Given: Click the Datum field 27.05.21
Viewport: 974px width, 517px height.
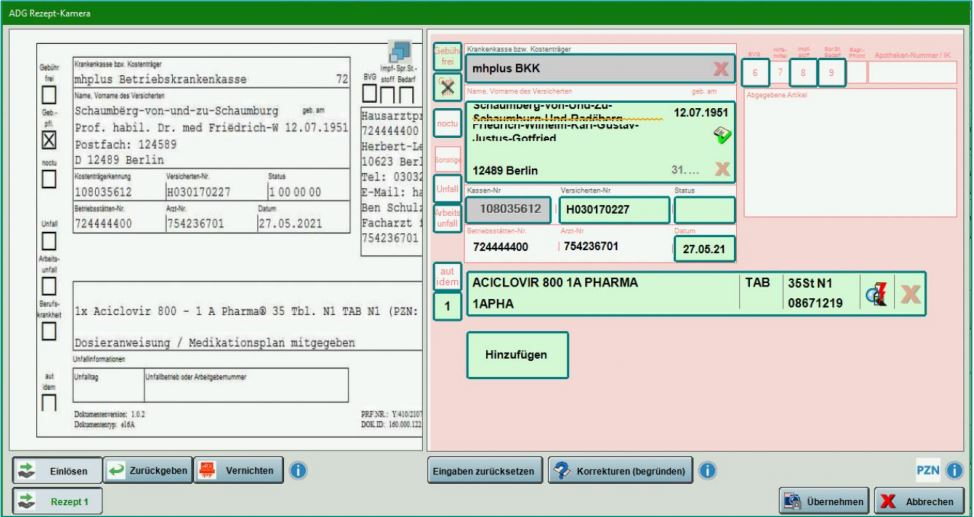Looking at the screenshot, I should point(704,249).
